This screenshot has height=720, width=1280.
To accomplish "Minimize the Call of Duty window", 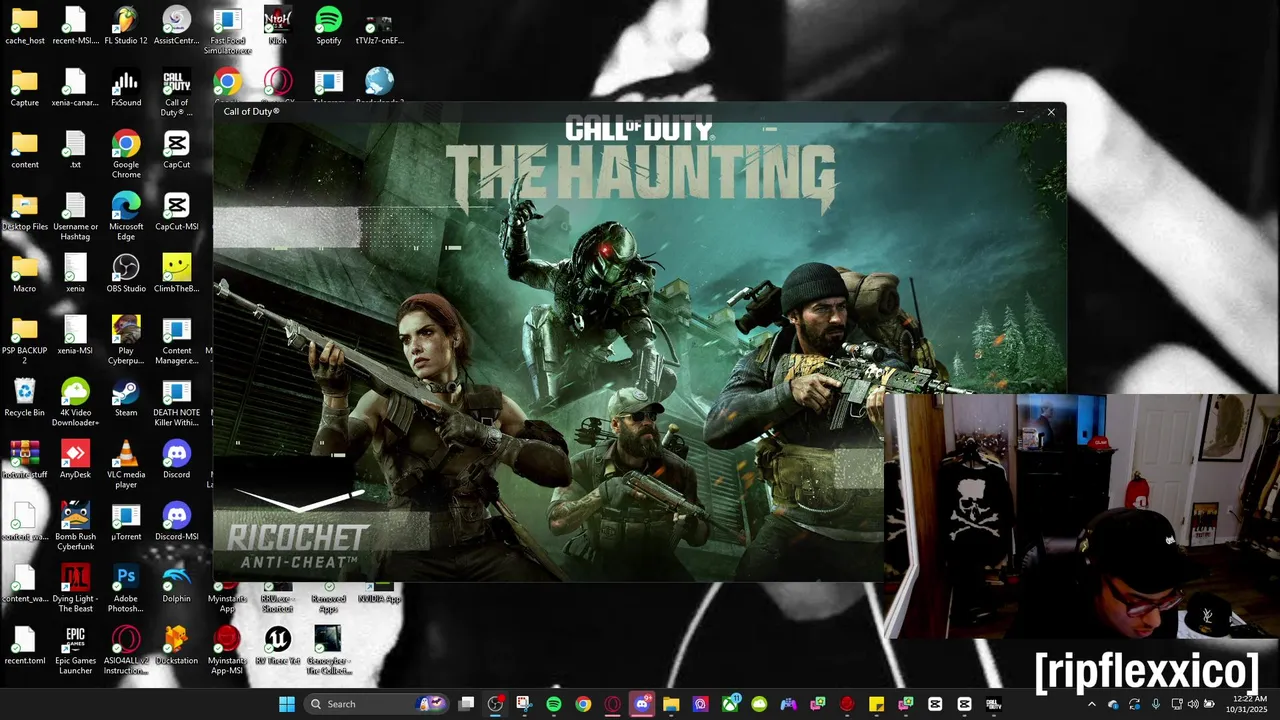I will [x=1020, y=112].
